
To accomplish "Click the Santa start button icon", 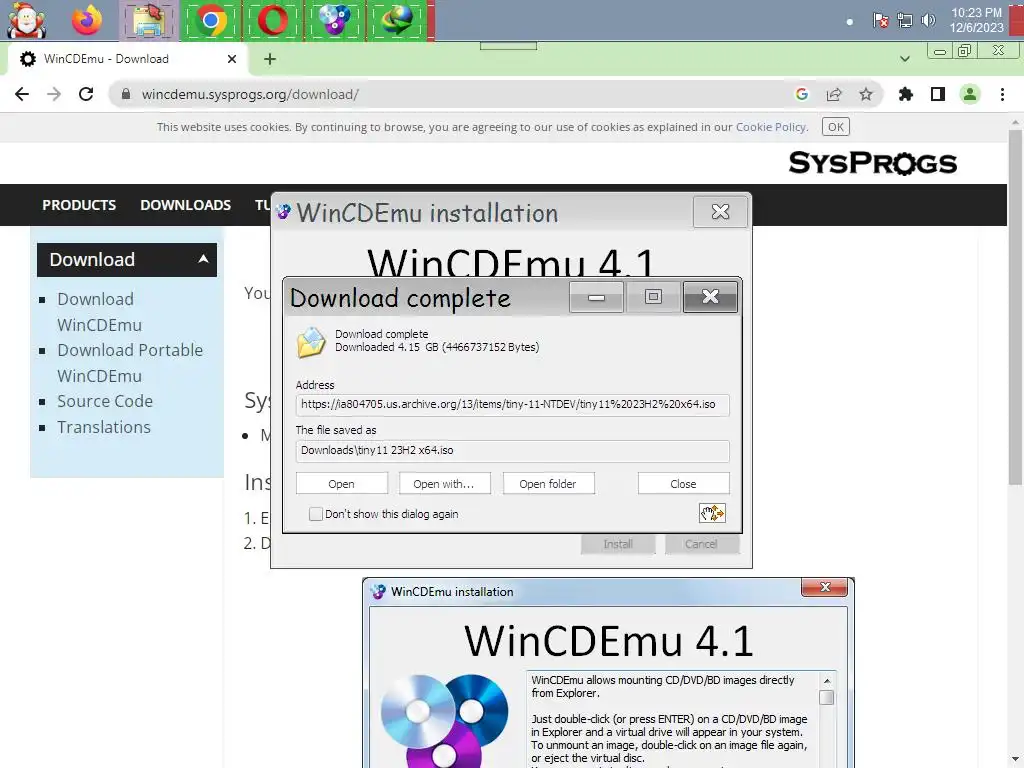I will pos(26,20).
